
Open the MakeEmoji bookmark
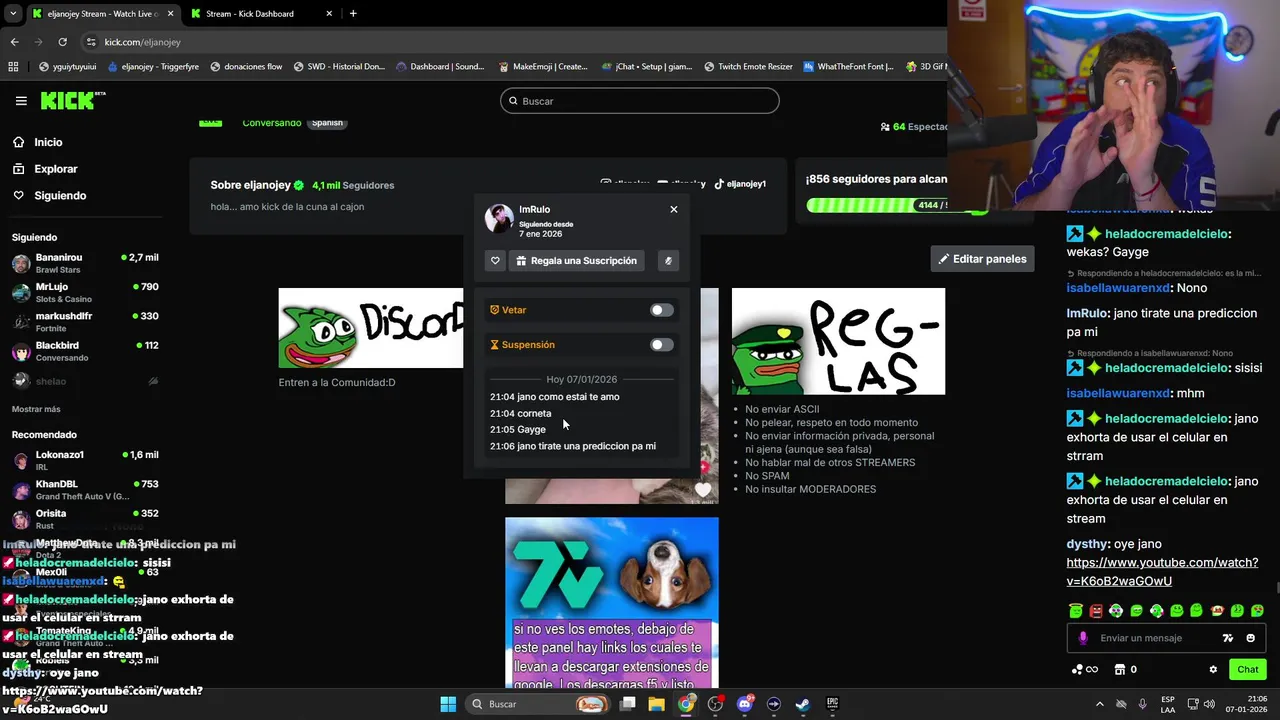pyautogui.click(x=543, y=67)
